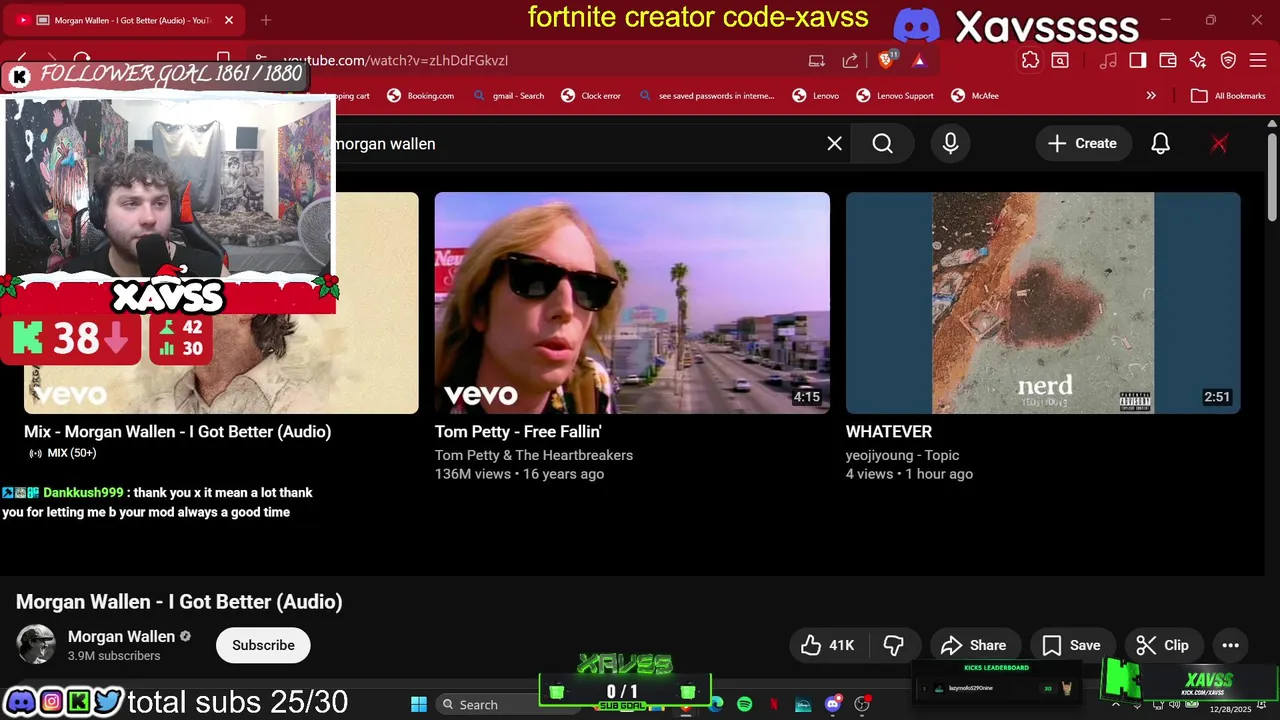The height and width of the screenshot is (720, 1280).
Task: Click the share page icon in address bar
Action: click(x=850, y=60)
